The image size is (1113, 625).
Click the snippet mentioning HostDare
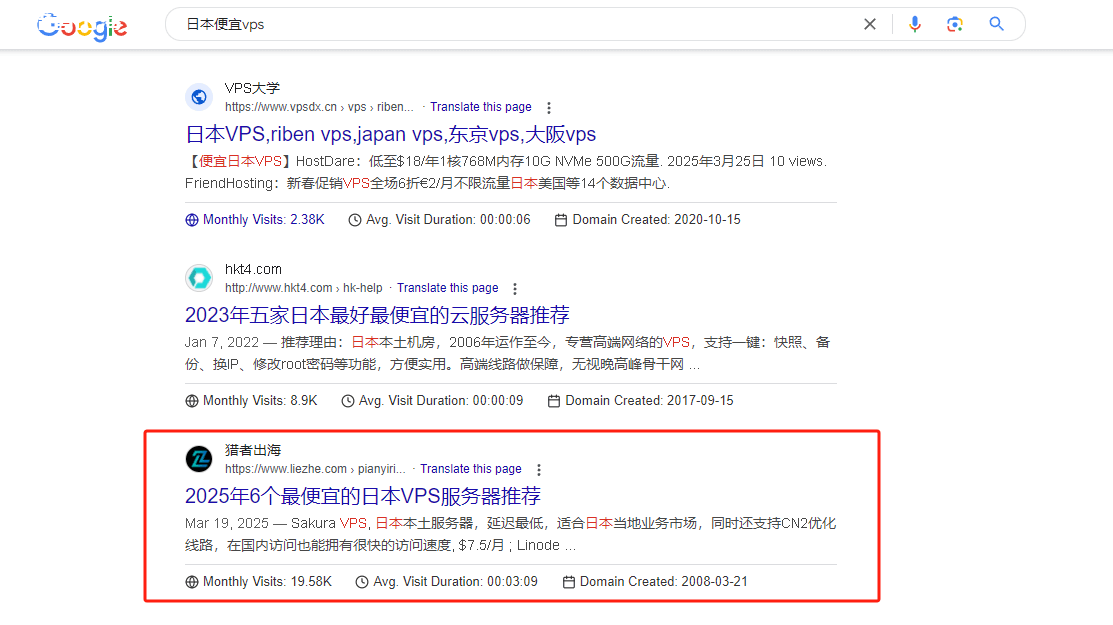pos(508,172)
